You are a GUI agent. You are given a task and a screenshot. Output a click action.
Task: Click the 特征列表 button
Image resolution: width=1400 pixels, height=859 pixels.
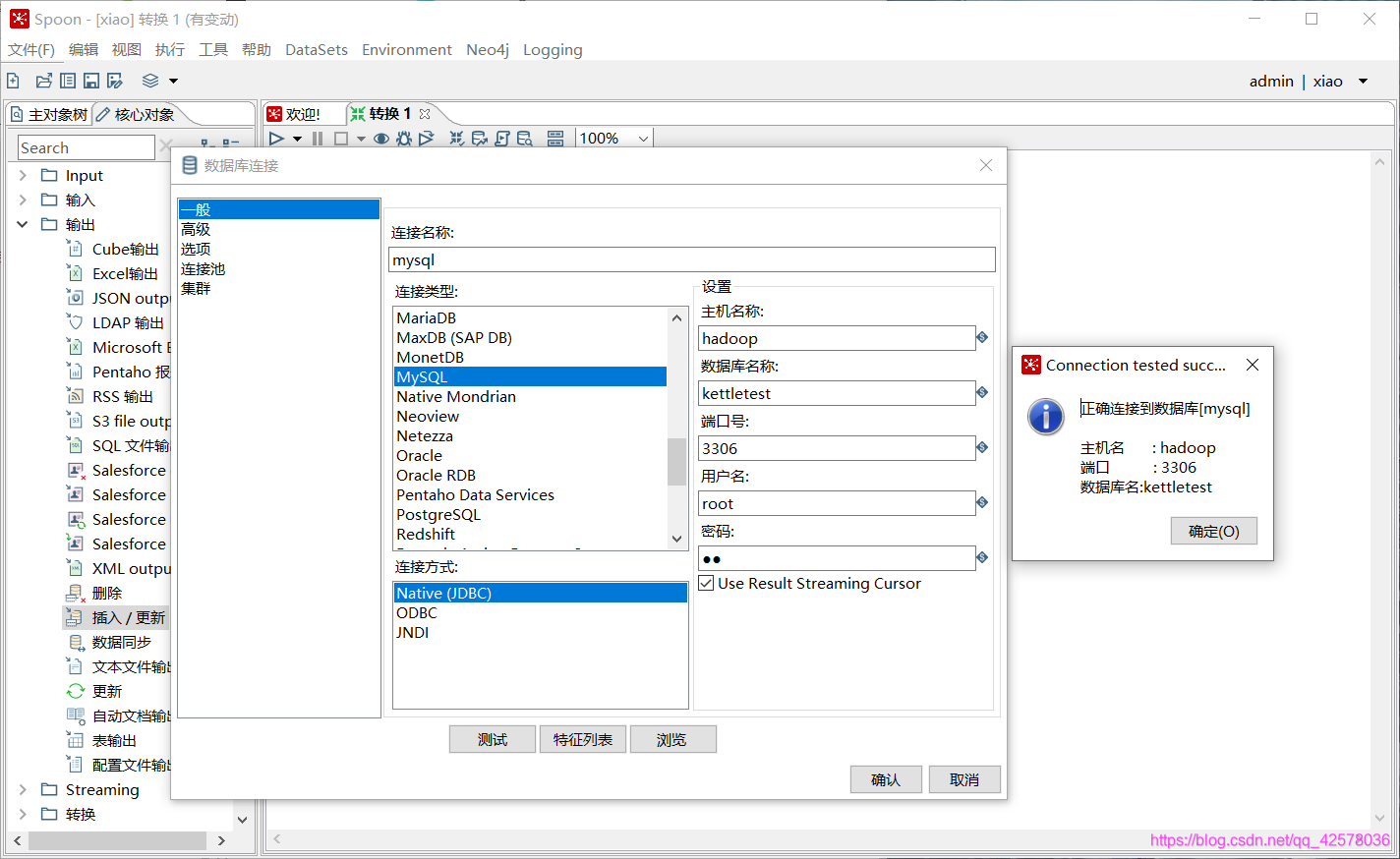point(583,739)
